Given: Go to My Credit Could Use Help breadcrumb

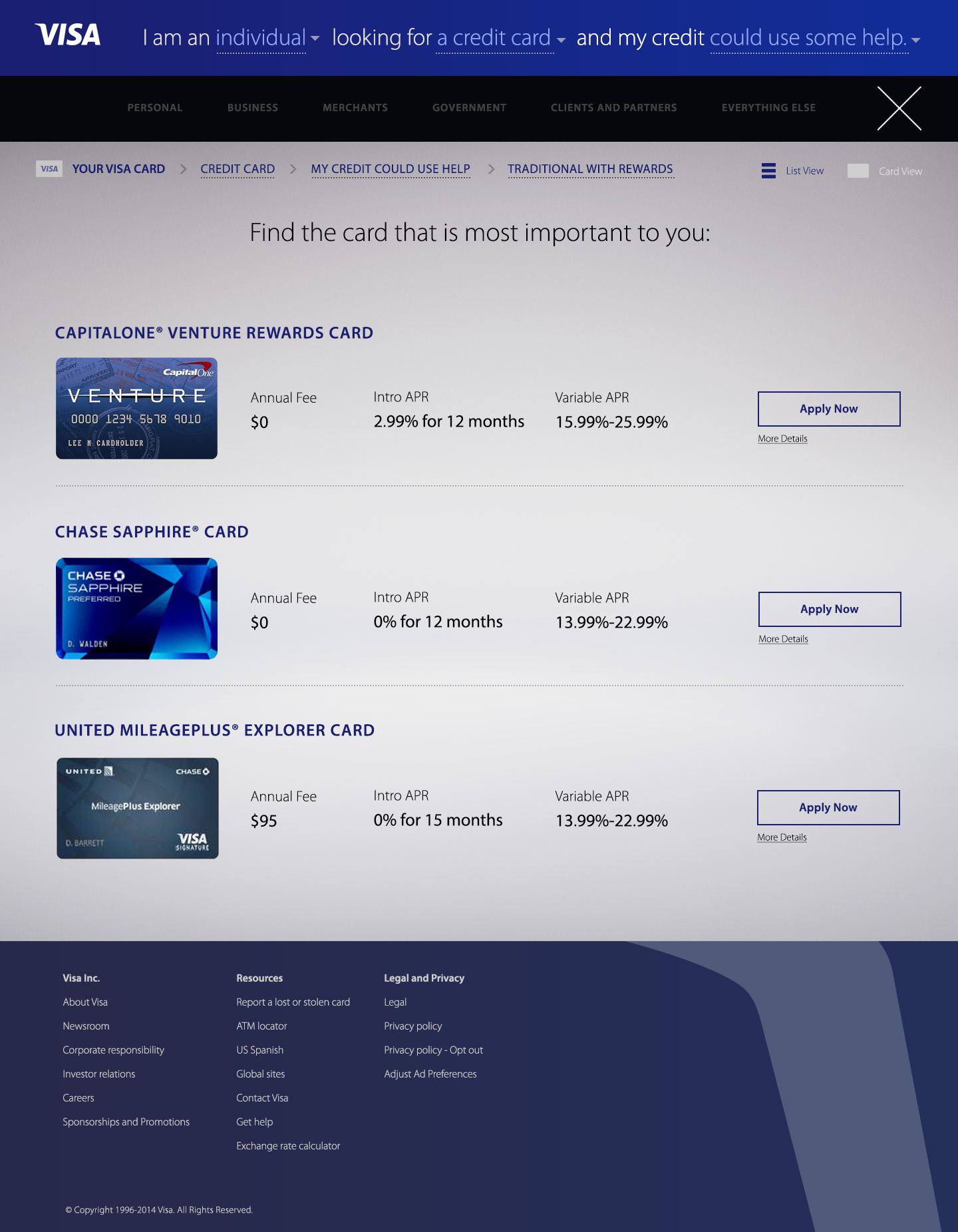Looking at the screenshot, I should point(391,169).
